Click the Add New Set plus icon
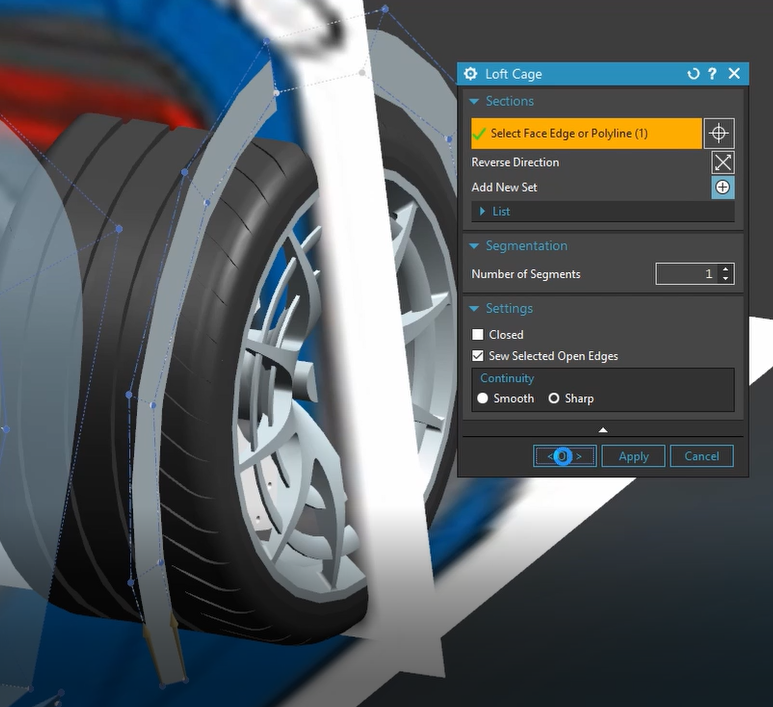The image size is (773, 707). (723, 187)
